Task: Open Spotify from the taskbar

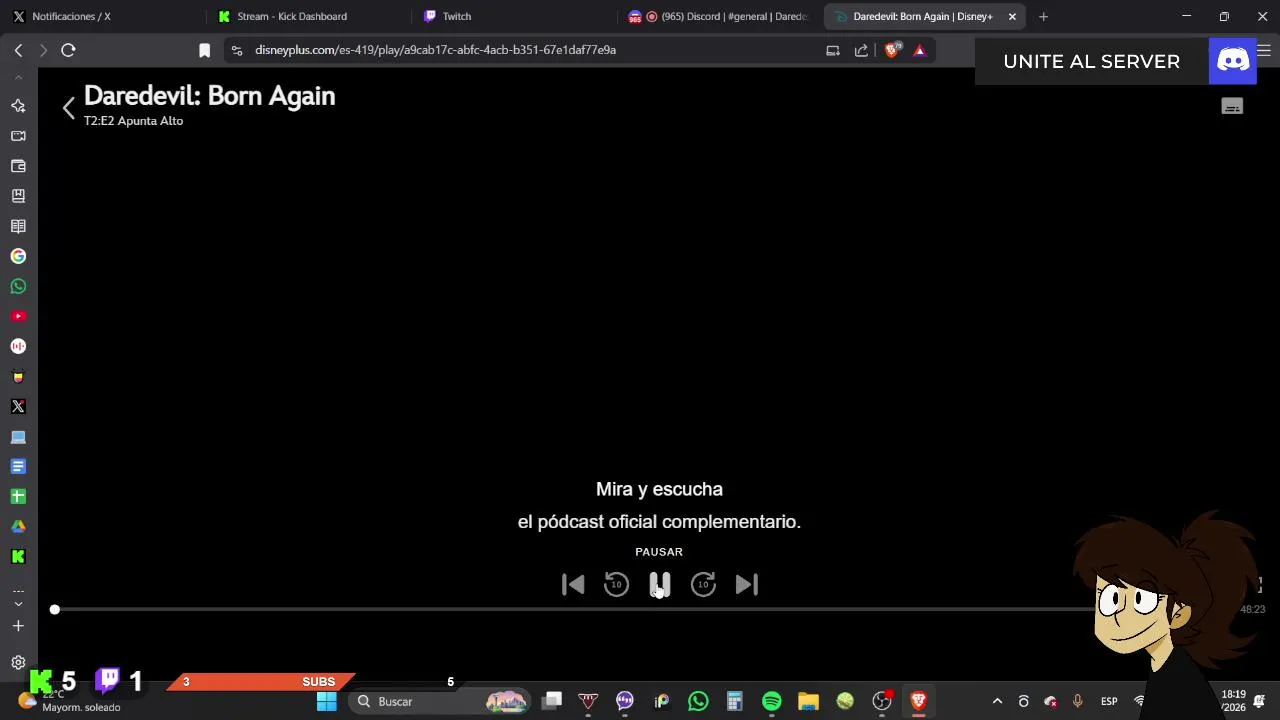Action: (772, 701)
